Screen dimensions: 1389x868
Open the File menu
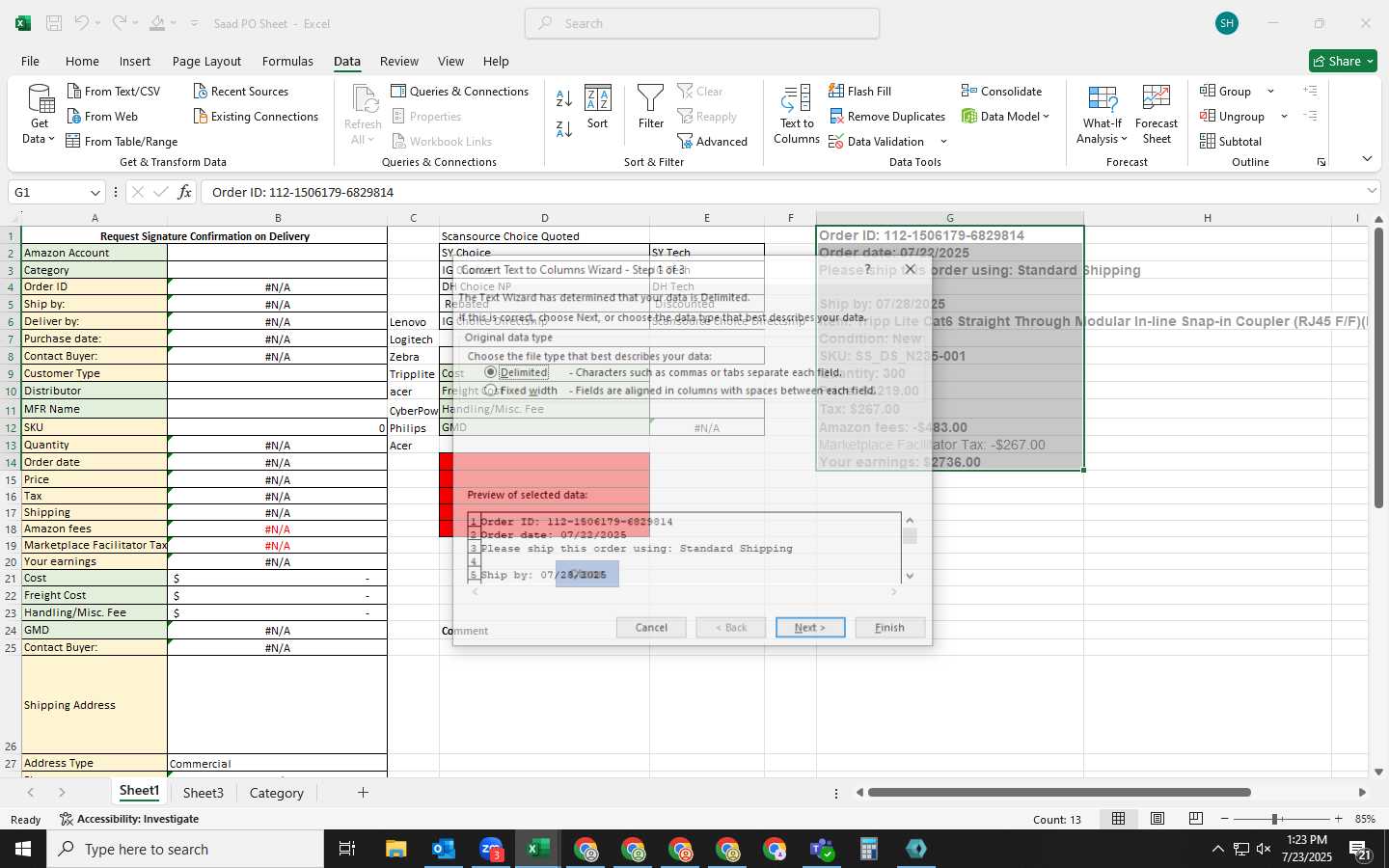[x=30, y=61]
